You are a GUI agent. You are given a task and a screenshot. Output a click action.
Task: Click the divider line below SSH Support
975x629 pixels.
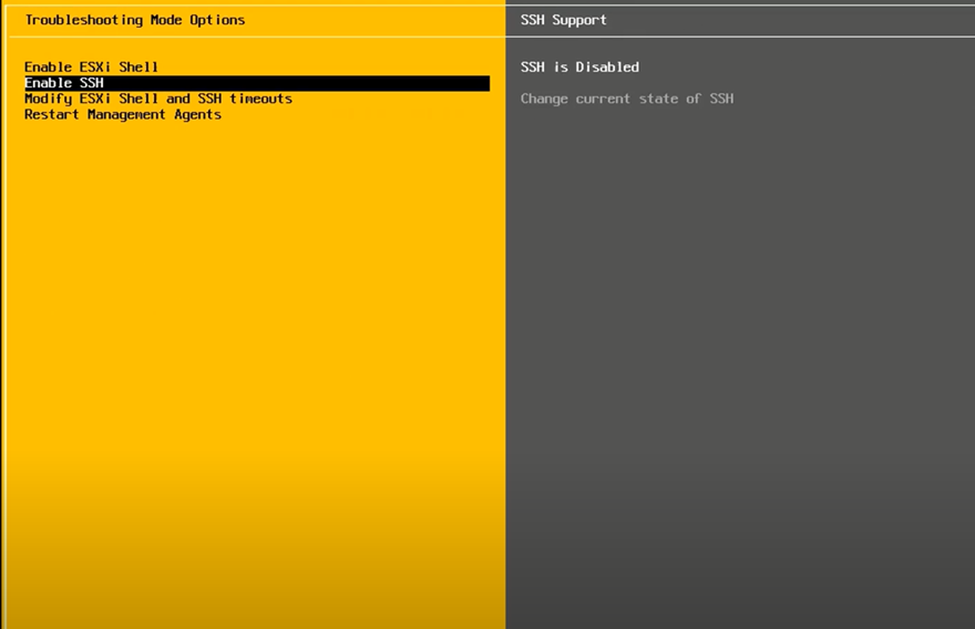(x=740, y=37)
